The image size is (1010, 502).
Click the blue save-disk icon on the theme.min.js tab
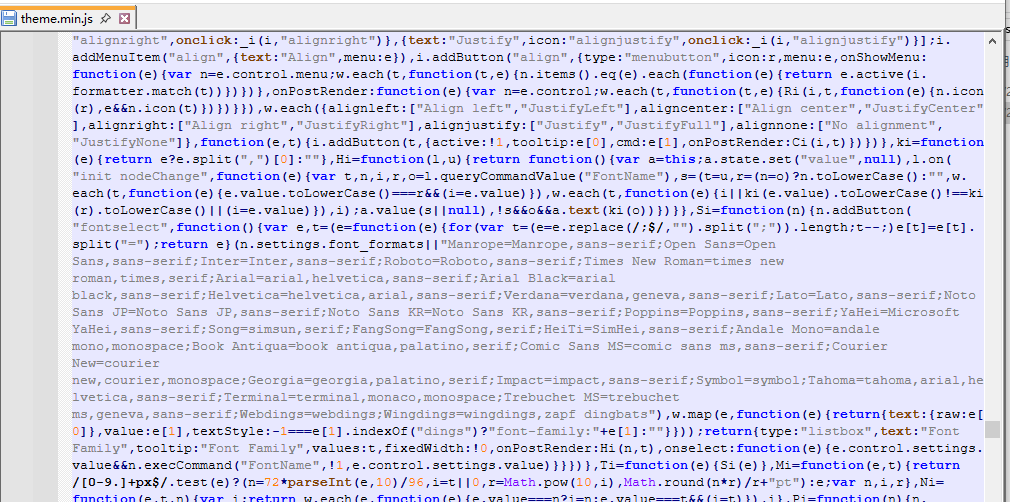click(x=11, y=18)
